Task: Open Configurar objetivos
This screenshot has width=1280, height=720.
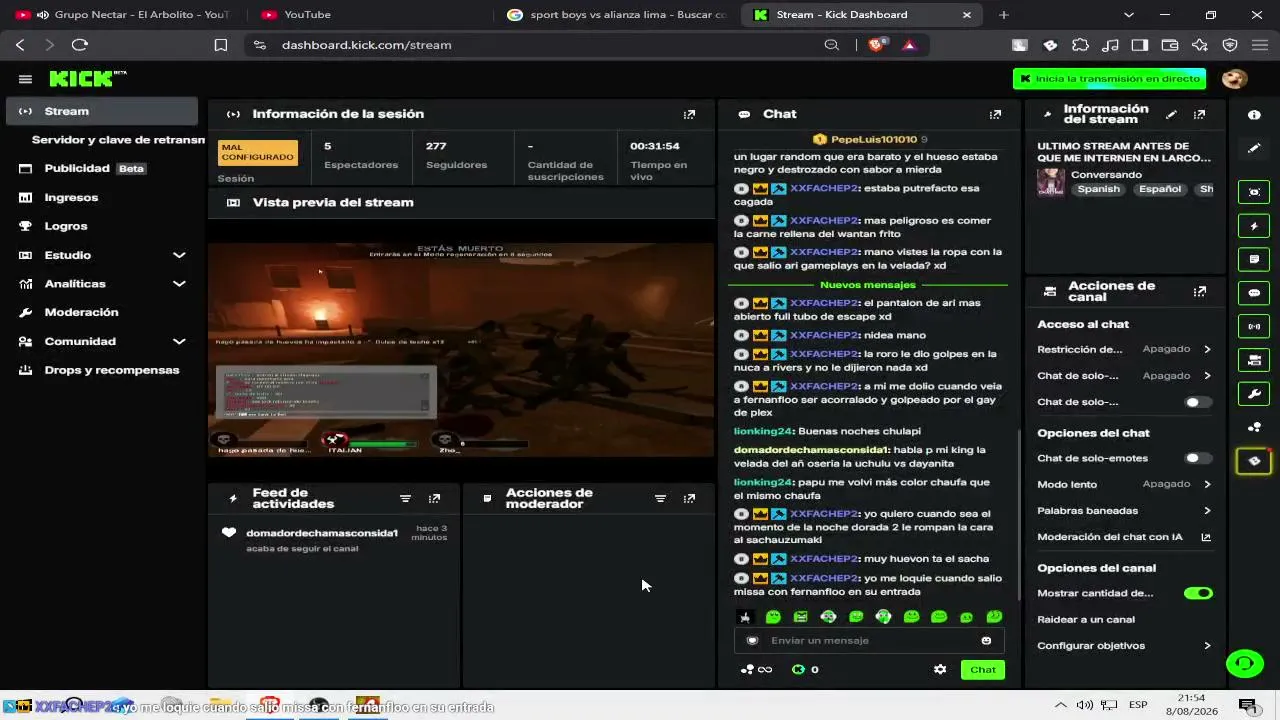Action: tap(1124, 645)
